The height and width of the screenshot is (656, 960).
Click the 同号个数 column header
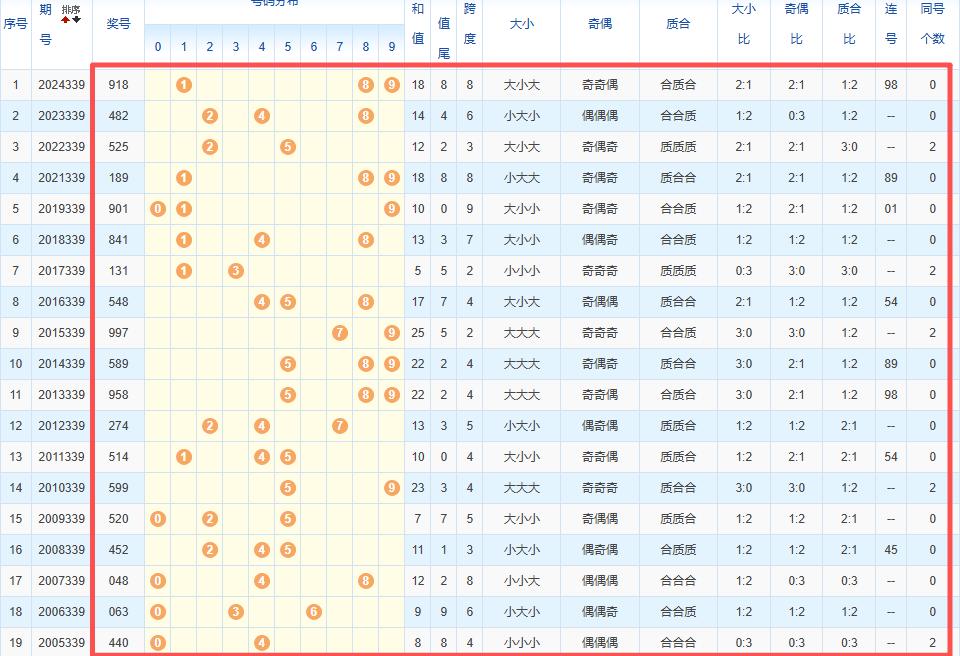click(x=932, y=24)
